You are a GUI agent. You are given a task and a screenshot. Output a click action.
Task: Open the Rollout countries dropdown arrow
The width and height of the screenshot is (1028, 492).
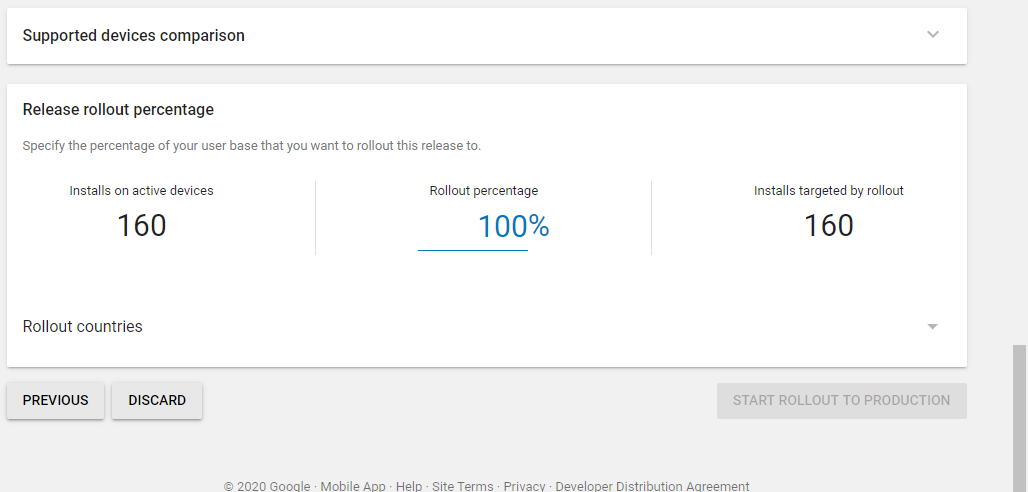click(932, 327)
